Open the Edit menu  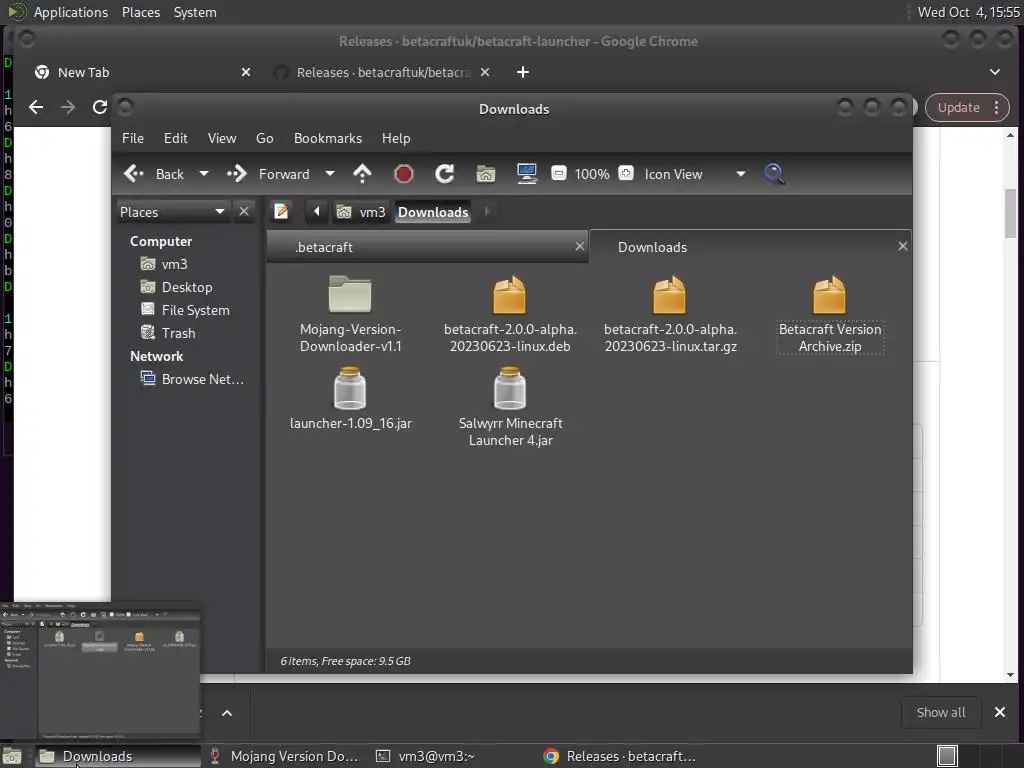176,138
